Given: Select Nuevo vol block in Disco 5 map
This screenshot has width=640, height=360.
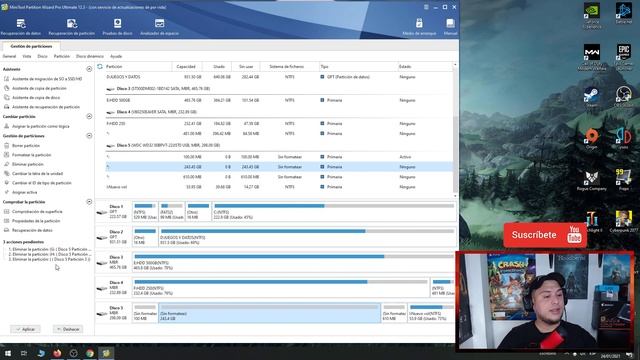Looking at the screenshot, I should 432,313.
